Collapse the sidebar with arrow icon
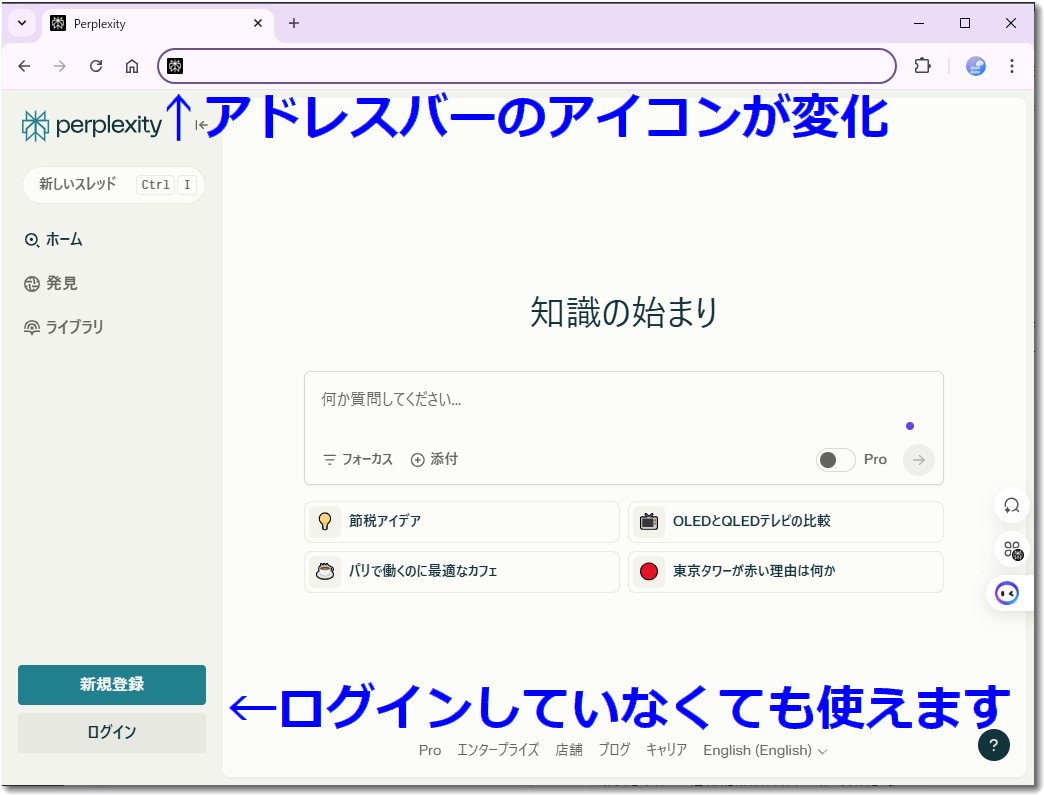Image resolution: width=1044 pixels, height=795 pixels. 201,125
